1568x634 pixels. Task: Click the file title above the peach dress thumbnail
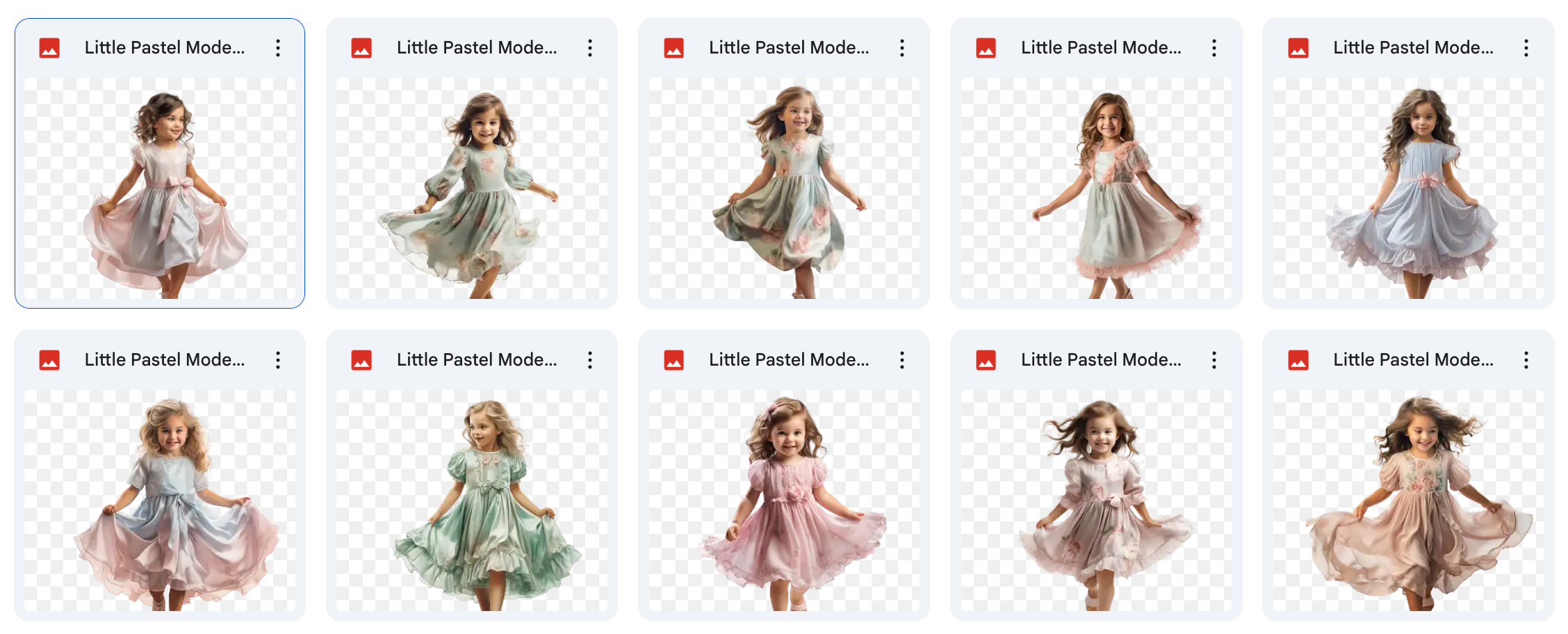pos(1412,360)
